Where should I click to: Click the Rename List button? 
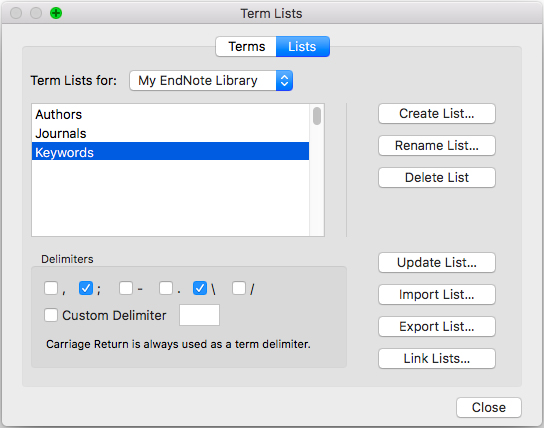tap(436, 145)
